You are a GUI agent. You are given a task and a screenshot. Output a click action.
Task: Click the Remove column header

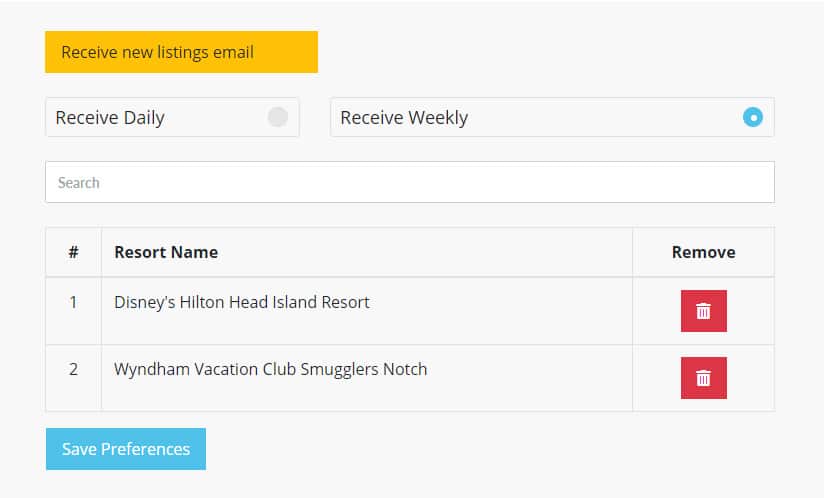point(704,252)
